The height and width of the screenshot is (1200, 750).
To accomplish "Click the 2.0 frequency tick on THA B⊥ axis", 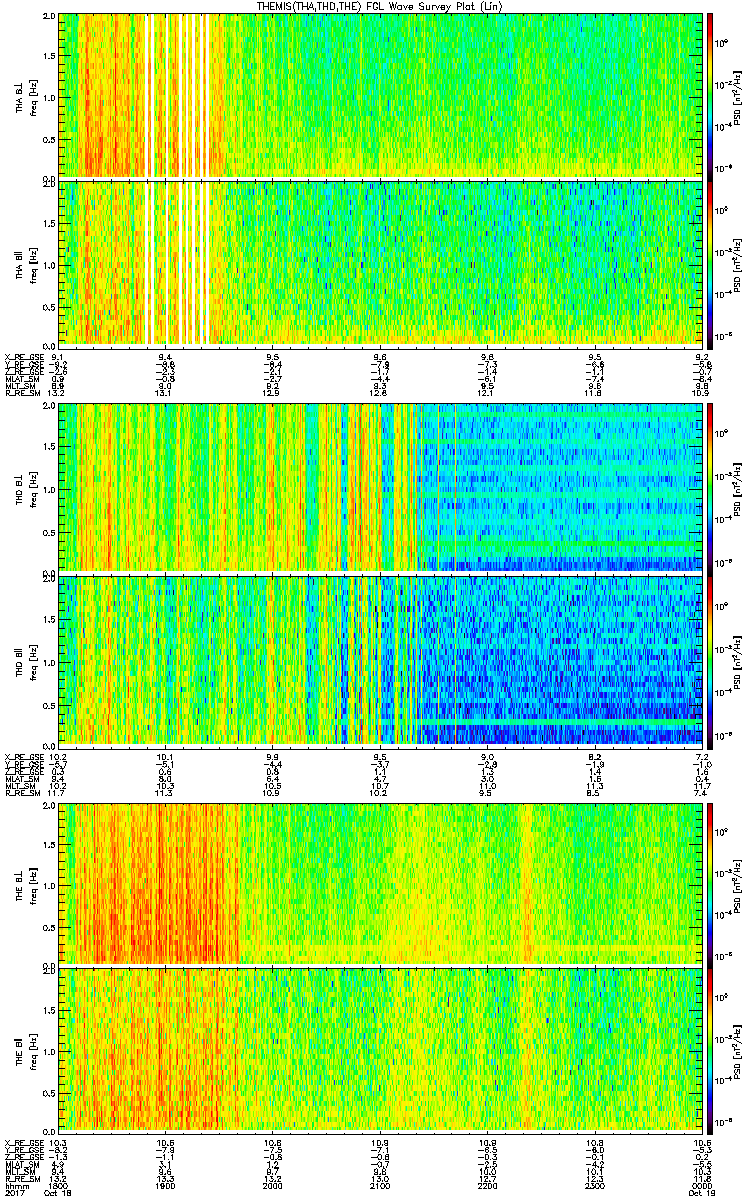I will pyautogui.click(x=48, y=17).
